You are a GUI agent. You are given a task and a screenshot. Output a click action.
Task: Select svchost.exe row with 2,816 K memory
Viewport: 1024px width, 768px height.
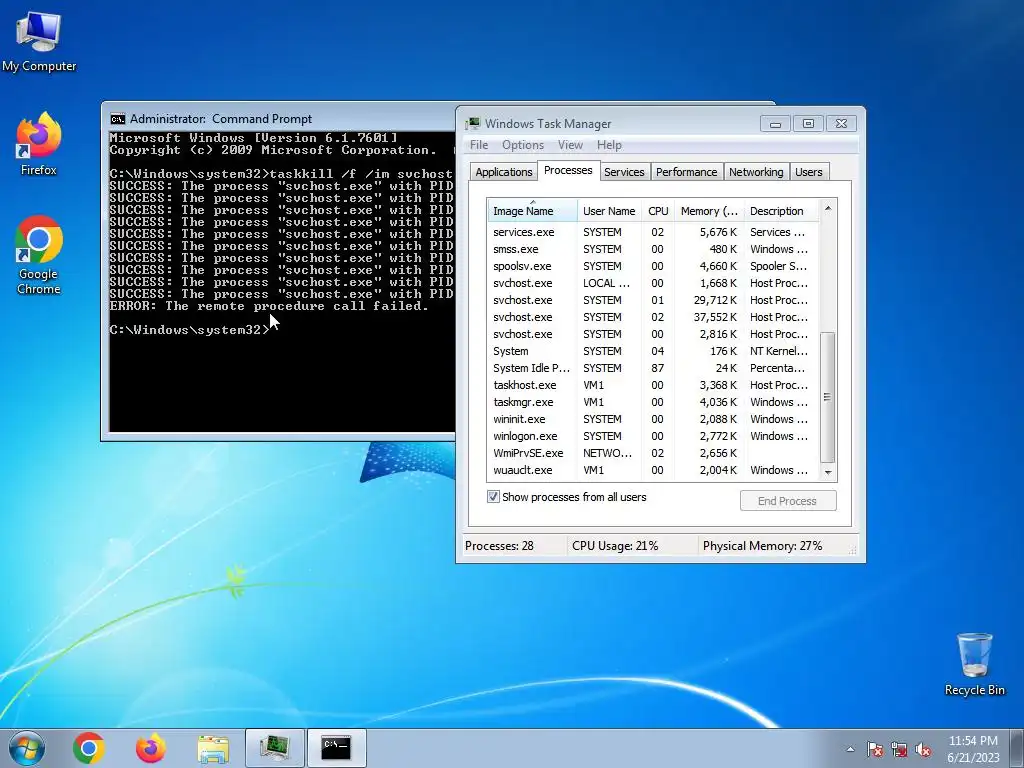[x=652, y=334]
